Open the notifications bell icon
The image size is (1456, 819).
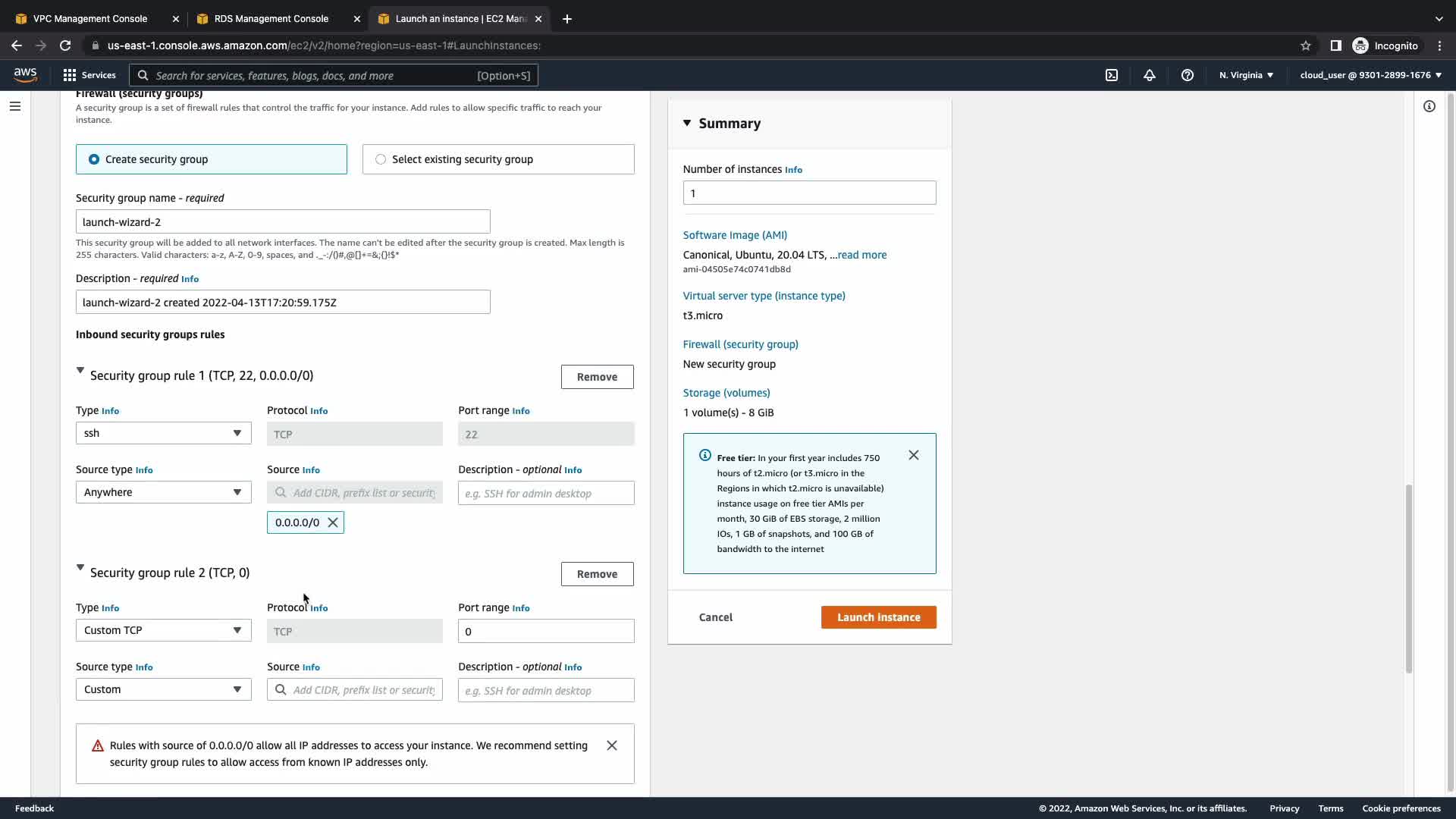coord(1149,75)
